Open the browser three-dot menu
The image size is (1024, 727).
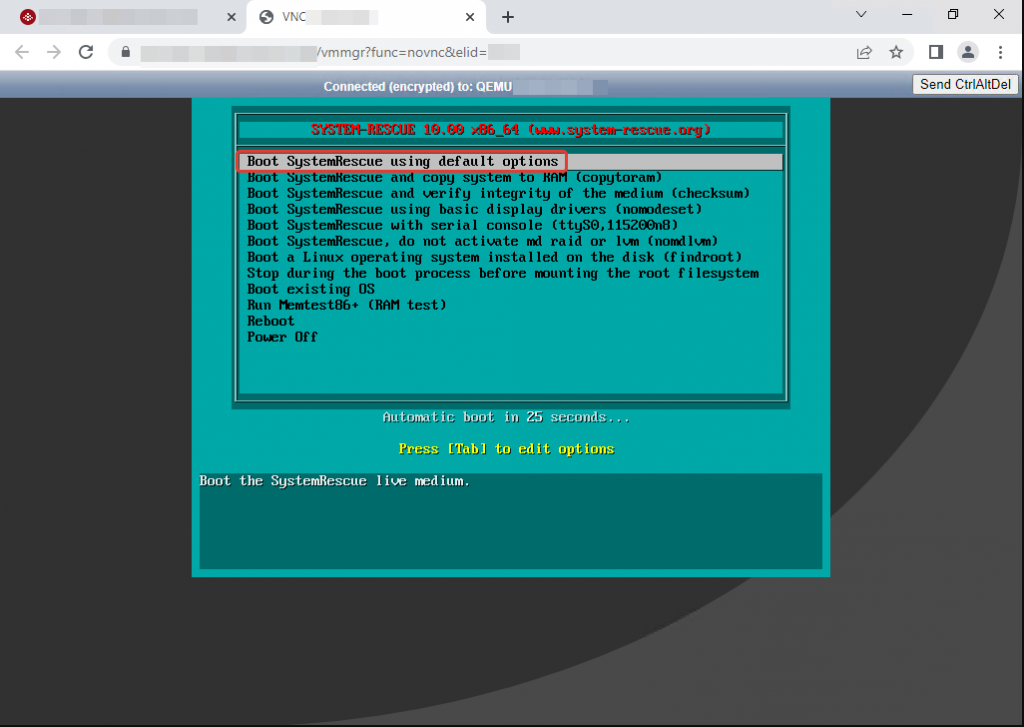[x=1000, y=52]
